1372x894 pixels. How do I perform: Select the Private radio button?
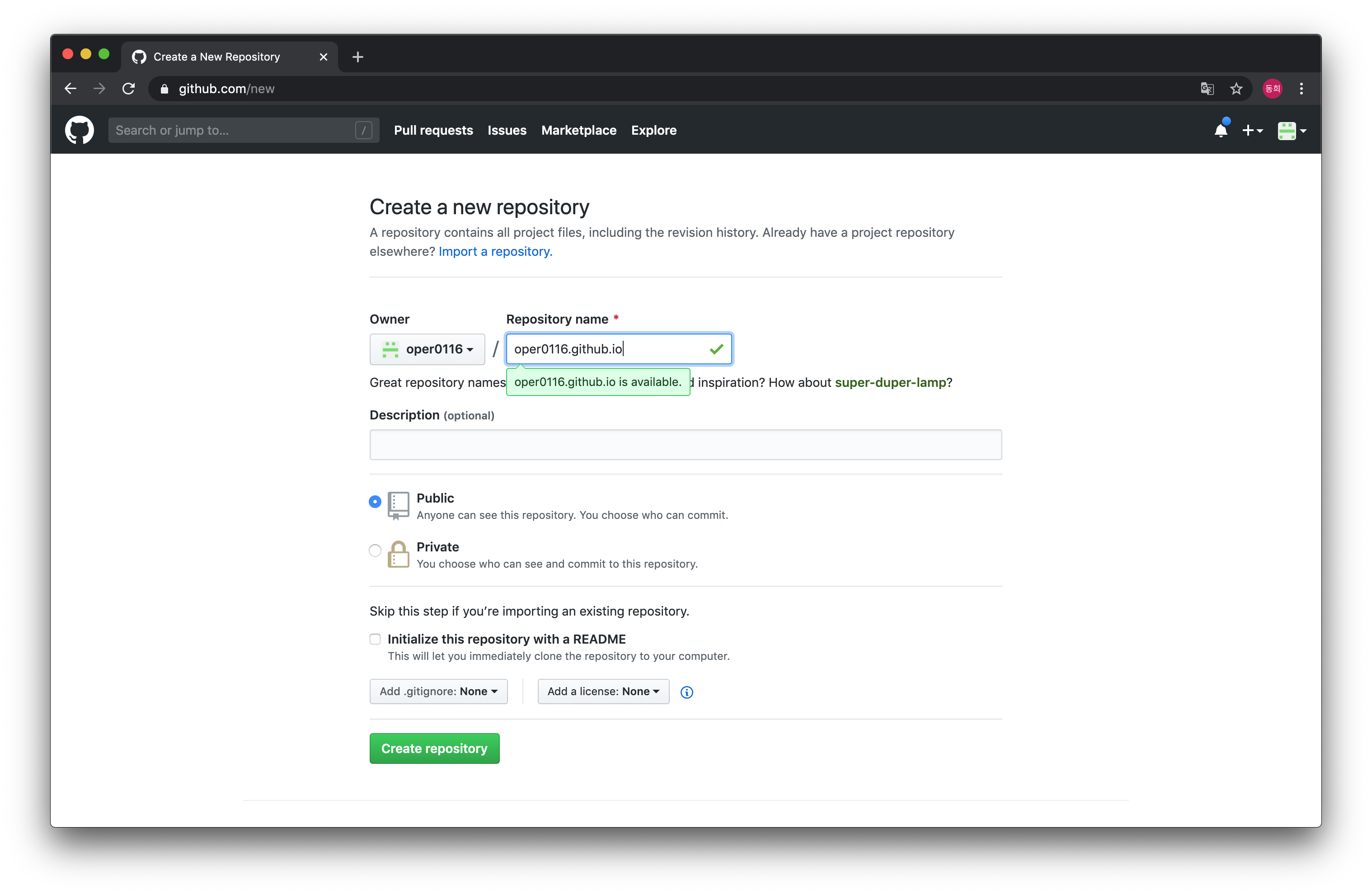pos(375,551)
